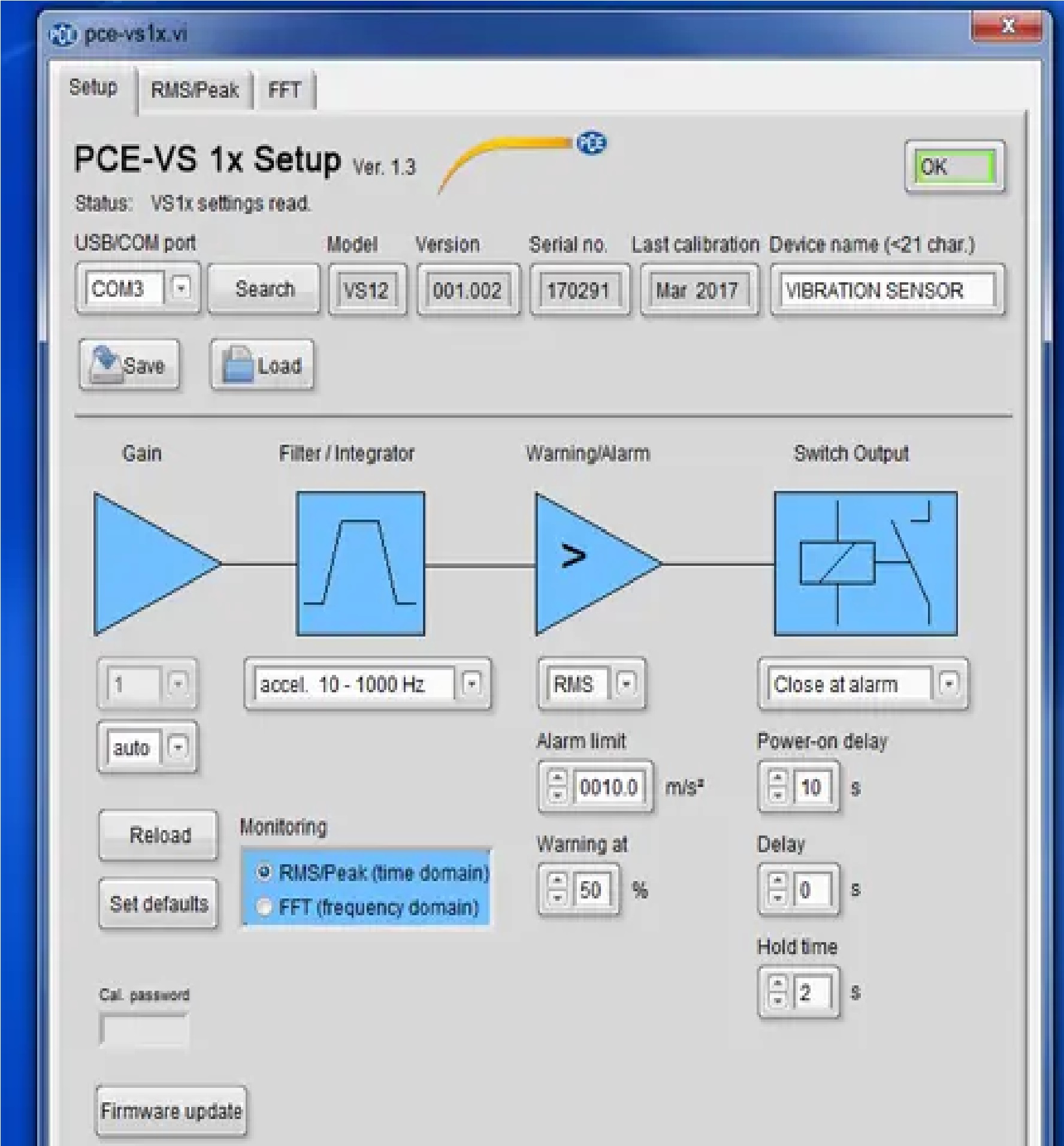Open the gain value dropdown showing 1
The width and height of the screenshot is (1064, 1146).
point(177,683)
